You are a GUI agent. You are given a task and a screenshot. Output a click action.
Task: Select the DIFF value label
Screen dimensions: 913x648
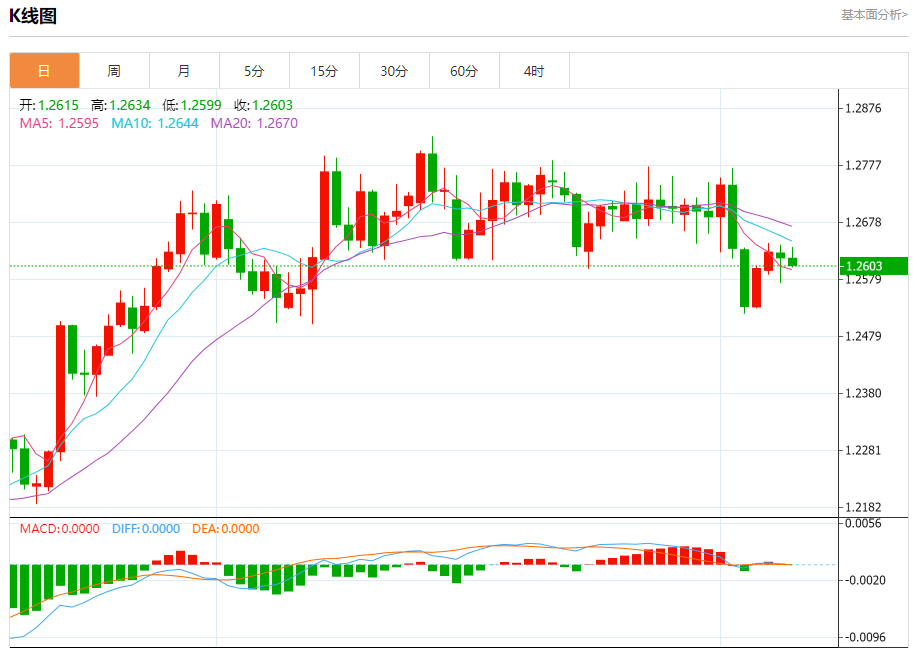point(145,529)
